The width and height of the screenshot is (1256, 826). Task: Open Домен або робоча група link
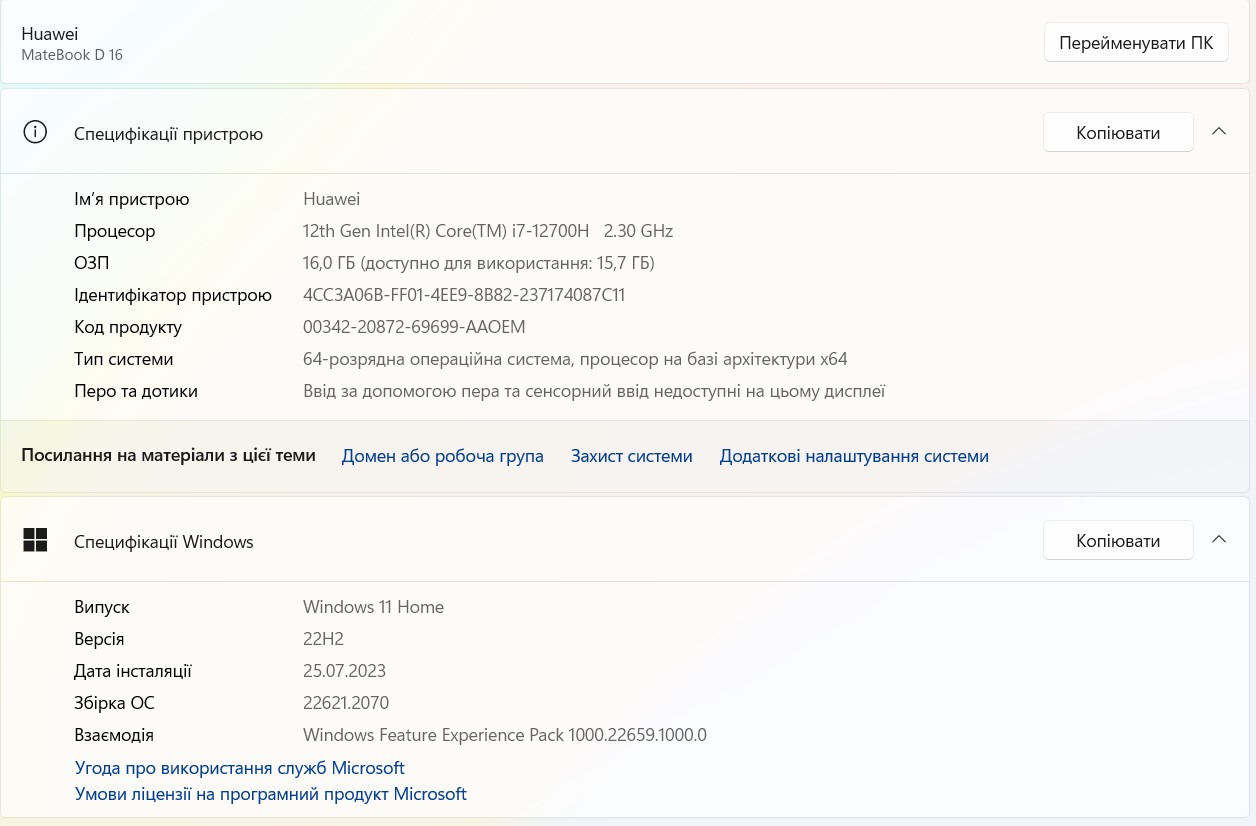(443, 456)
